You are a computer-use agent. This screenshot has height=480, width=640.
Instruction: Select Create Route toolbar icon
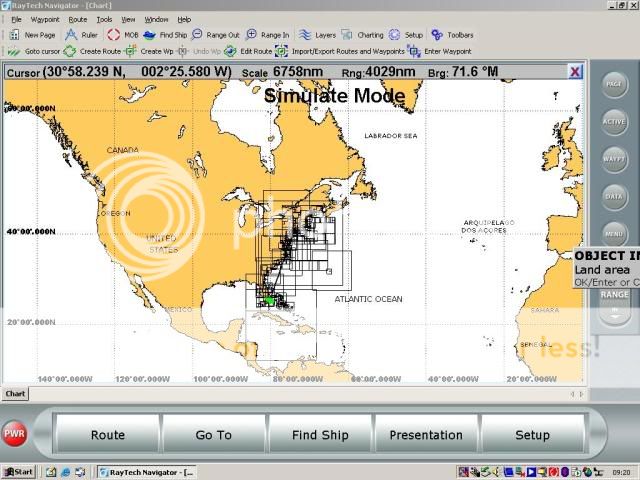click(70, 51)
